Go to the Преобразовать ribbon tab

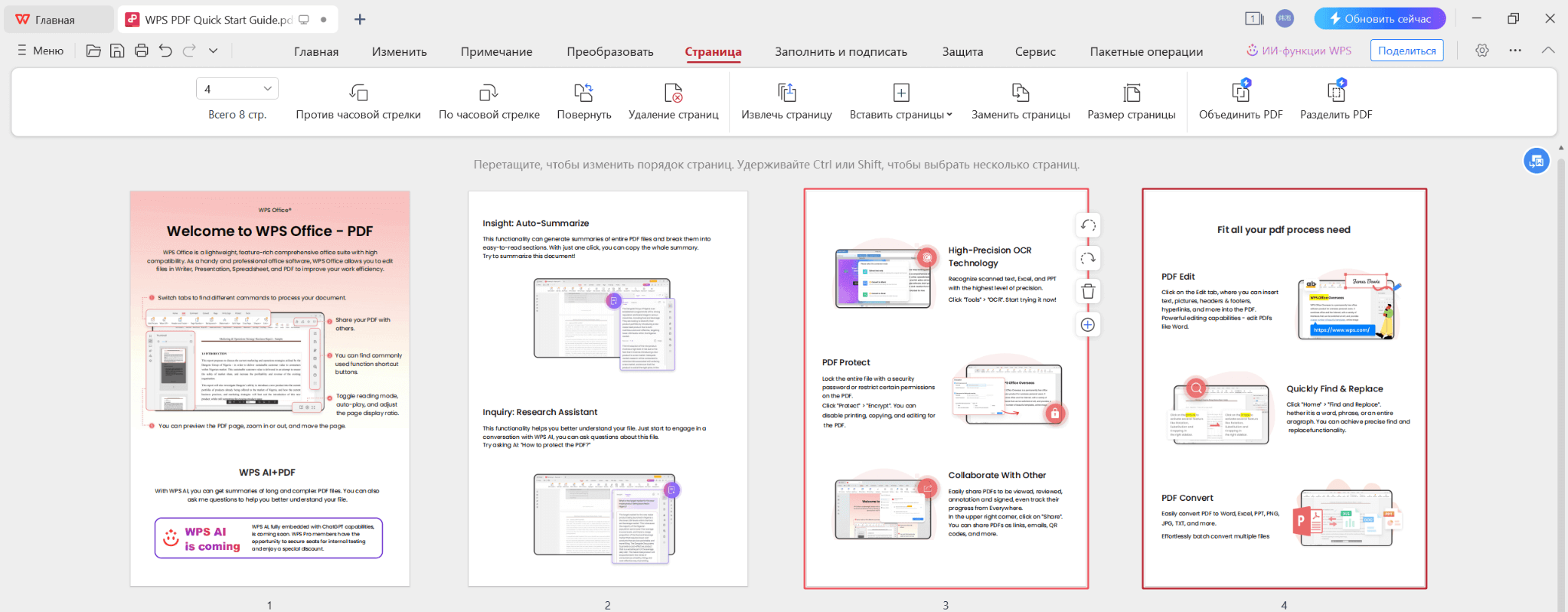(x=610, y=51)
